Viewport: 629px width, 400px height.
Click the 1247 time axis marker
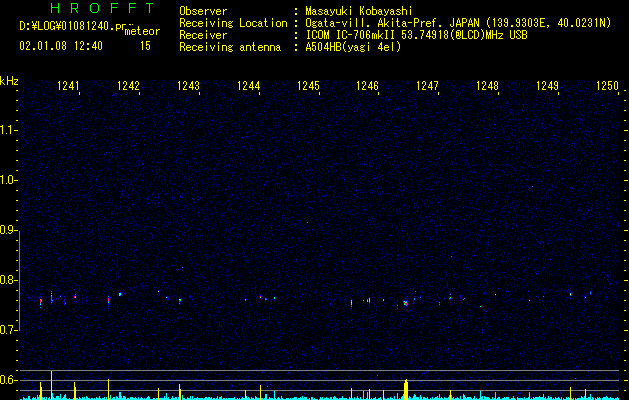pyautogui.click(x=428, y=85)
